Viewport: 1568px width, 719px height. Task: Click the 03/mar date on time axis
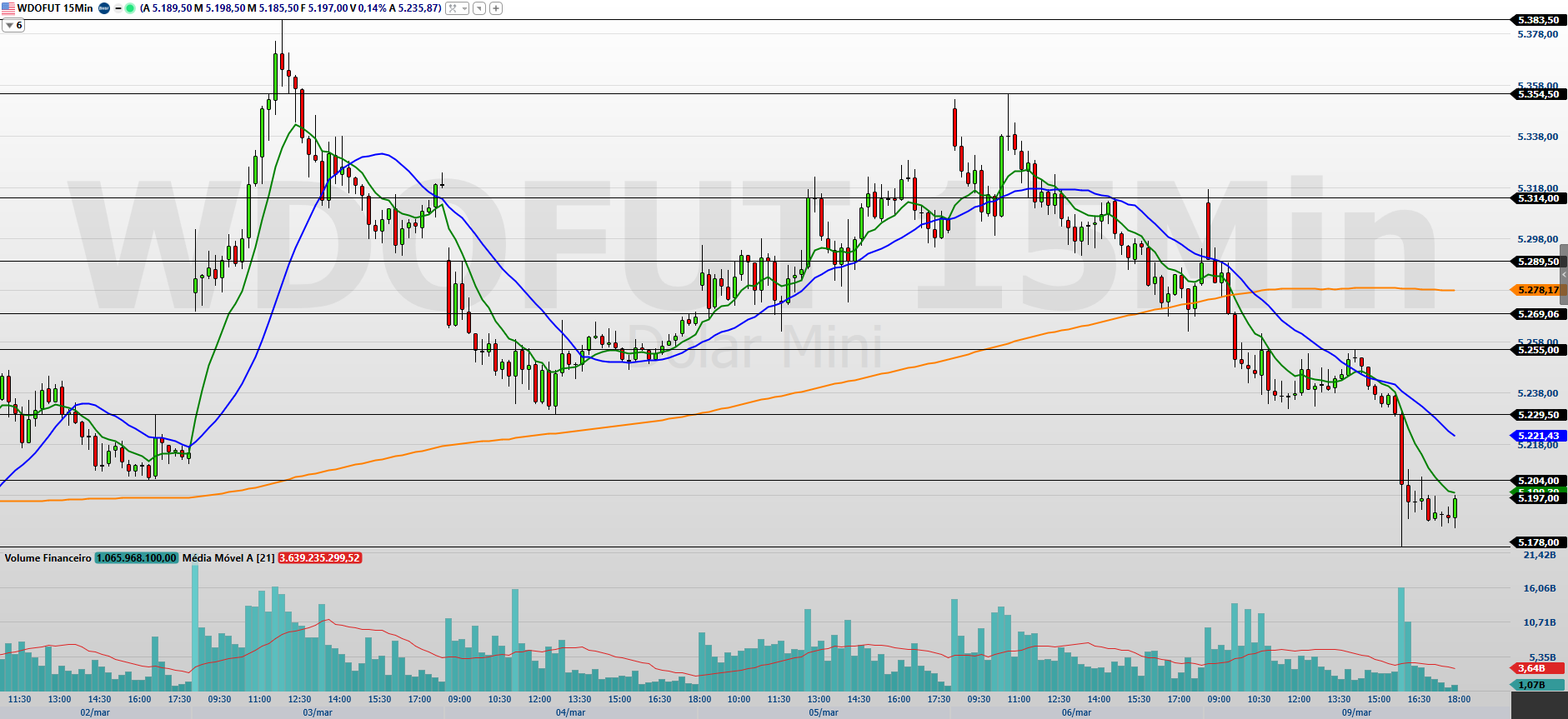tap(317, 712)
